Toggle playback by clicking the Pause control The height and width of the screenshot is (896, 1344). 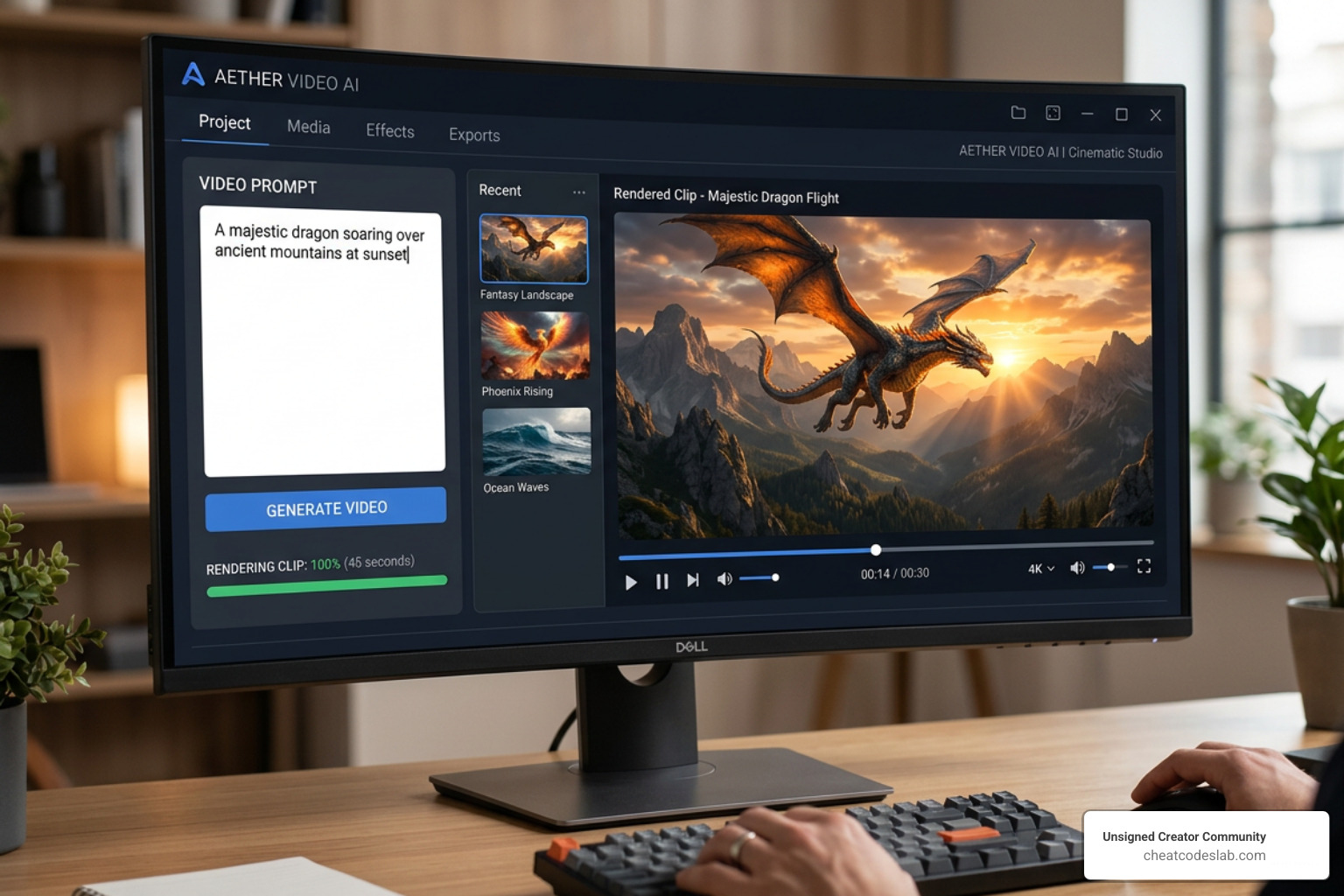tap(661, 581)
